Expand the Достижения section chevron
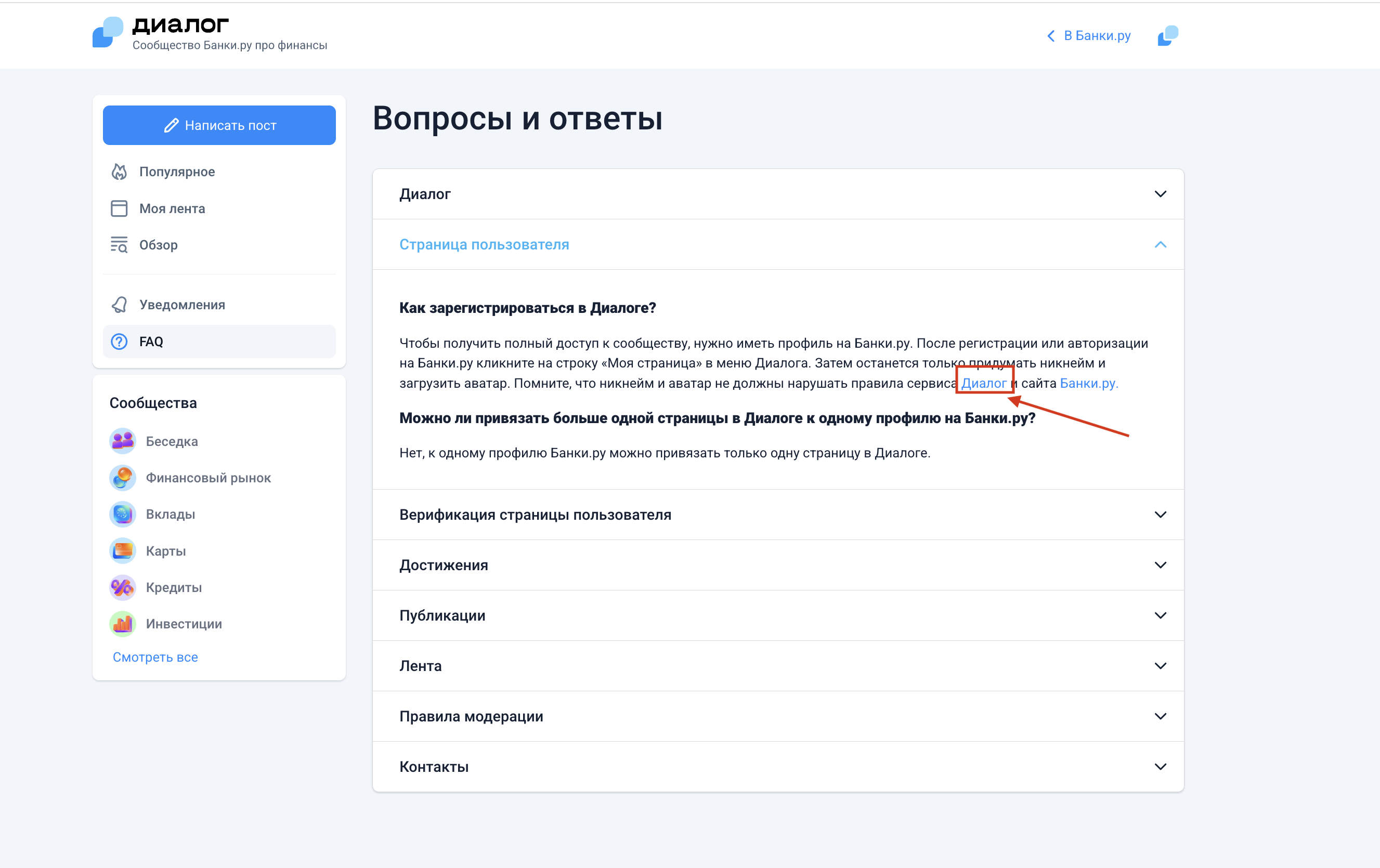 click(1161, 565)
